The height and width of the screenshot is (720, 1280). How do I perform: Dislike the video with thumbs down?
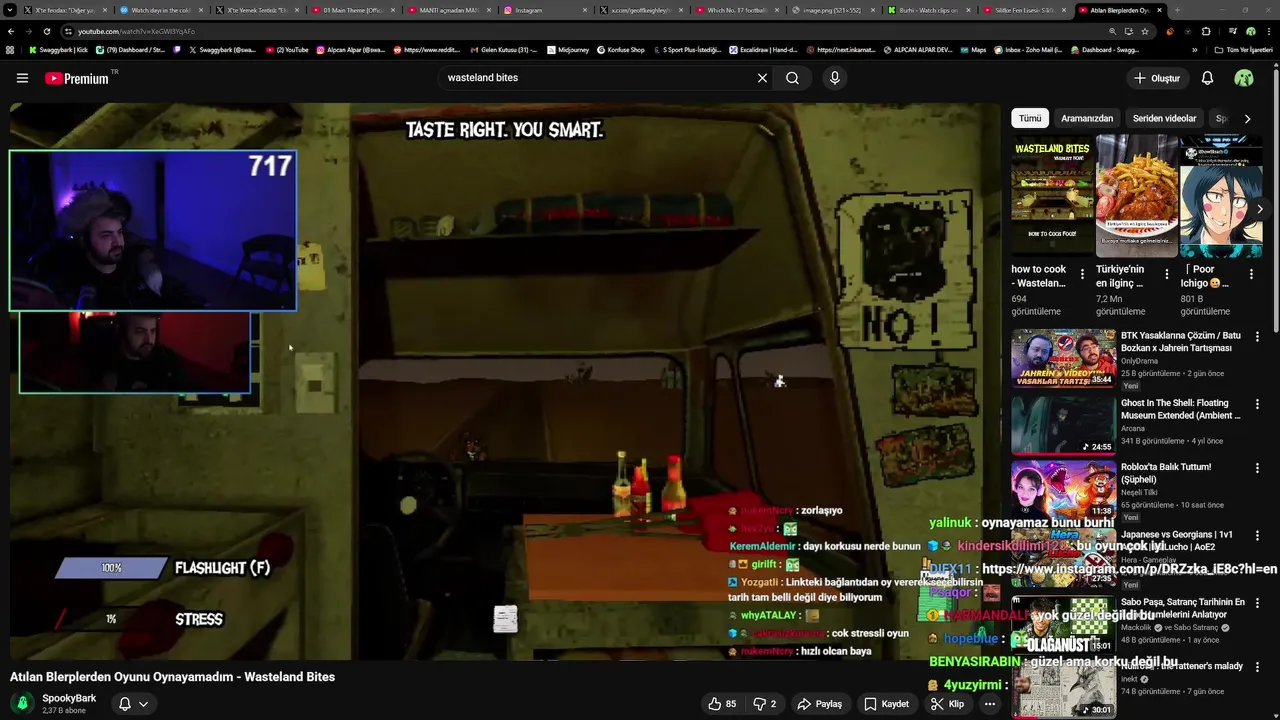pos(764,704)
